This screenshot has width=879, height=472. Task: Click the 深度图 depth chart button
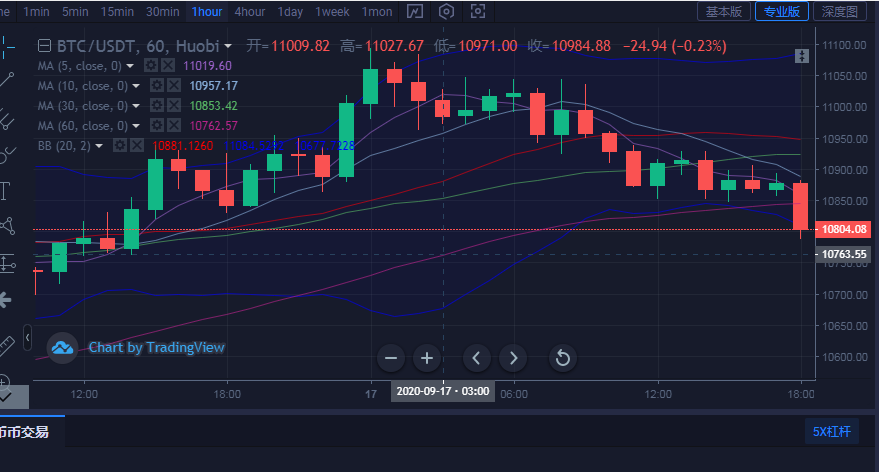pos(839,12)
